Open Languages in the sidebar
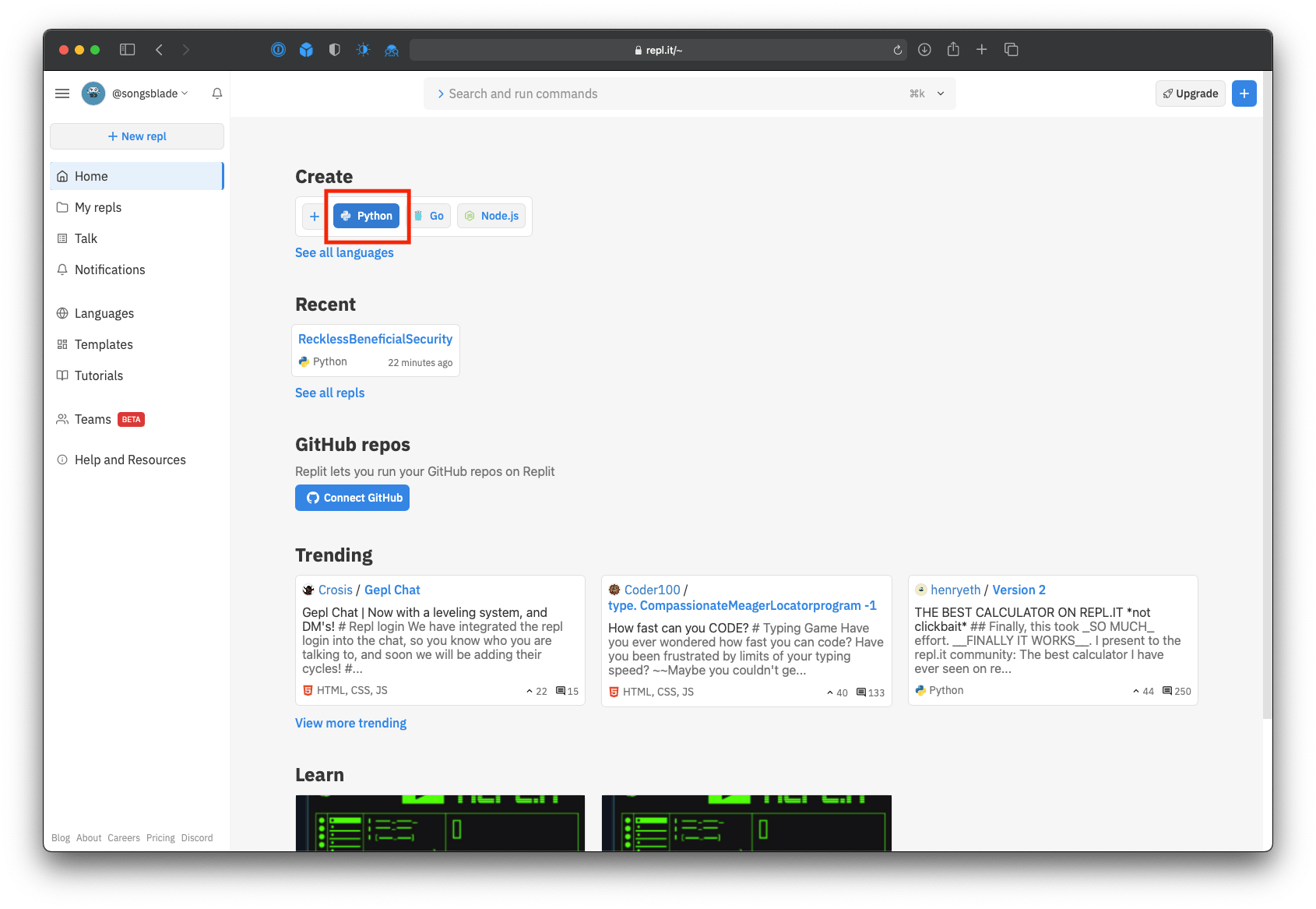The height and width of the screenshot is (909, 1316). click(137, 313)
